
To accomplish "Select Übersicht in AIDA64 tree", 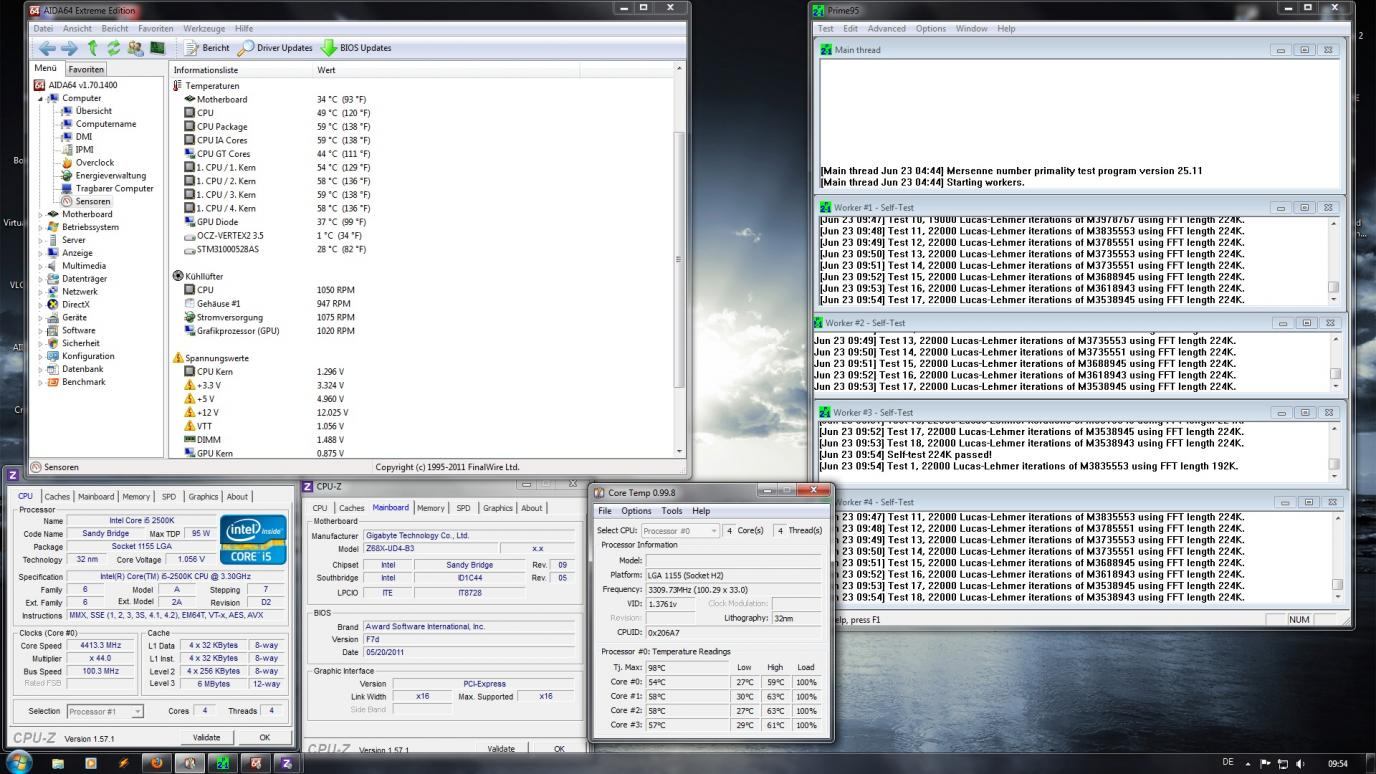I will [93, 111].
